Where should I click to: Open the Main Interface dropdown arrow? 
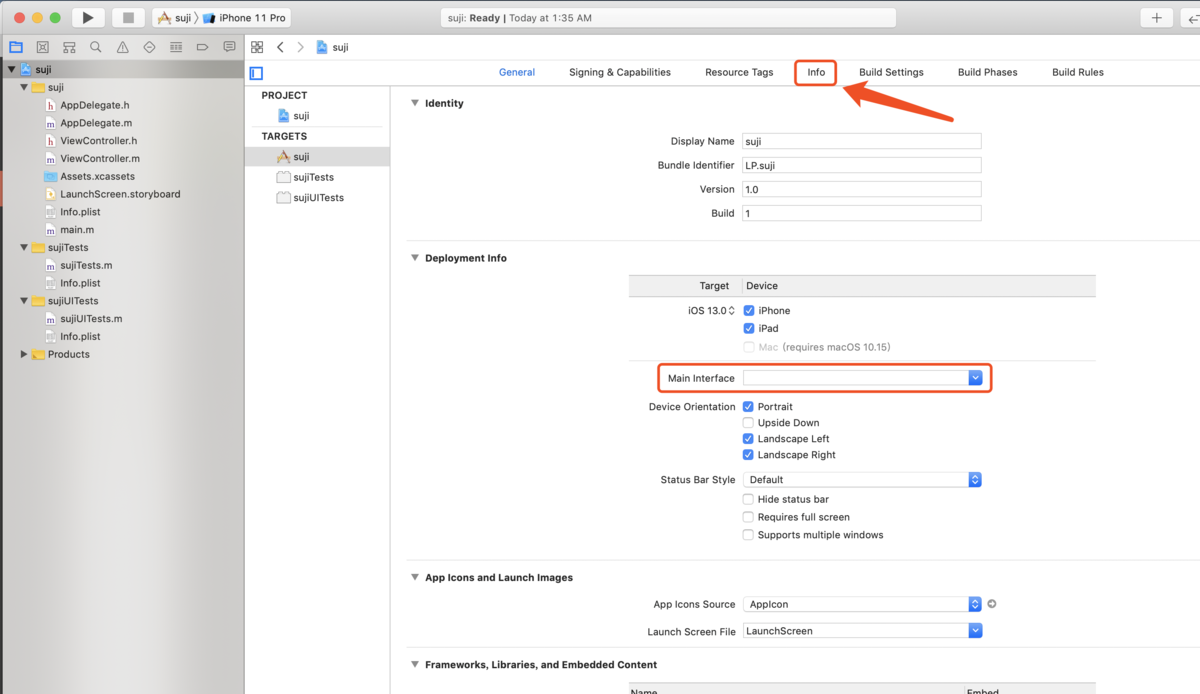pyautogui.click(x=975, y=378)
